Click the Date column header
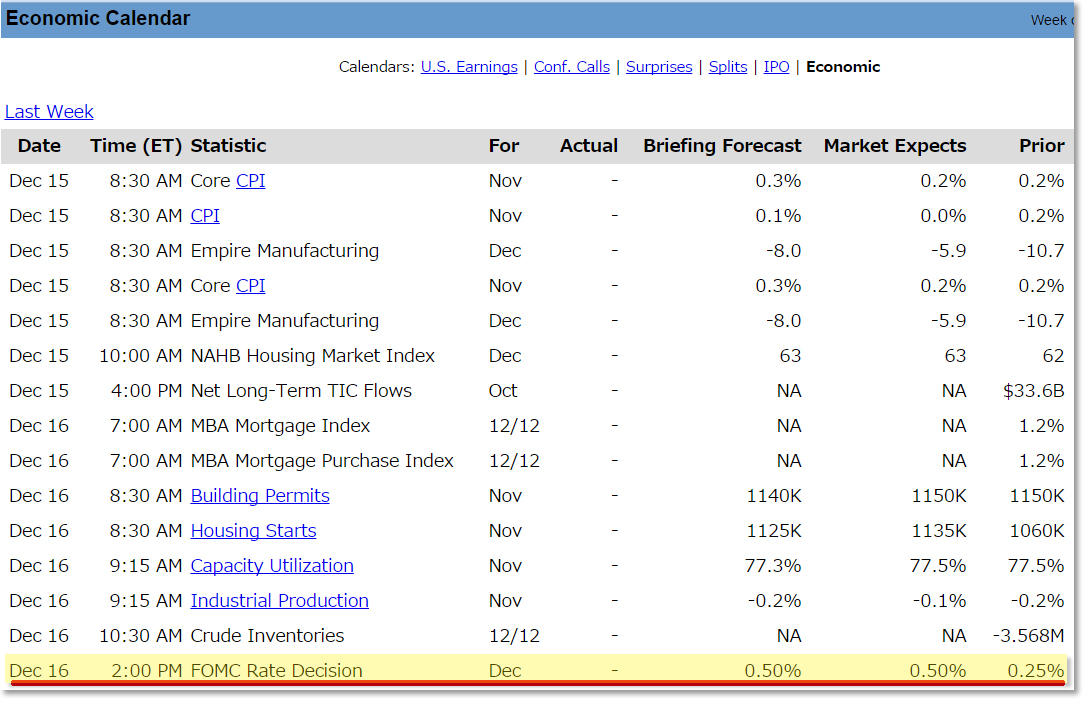The height and width of the screenshot is (707, 1091). tap(39, 145)
